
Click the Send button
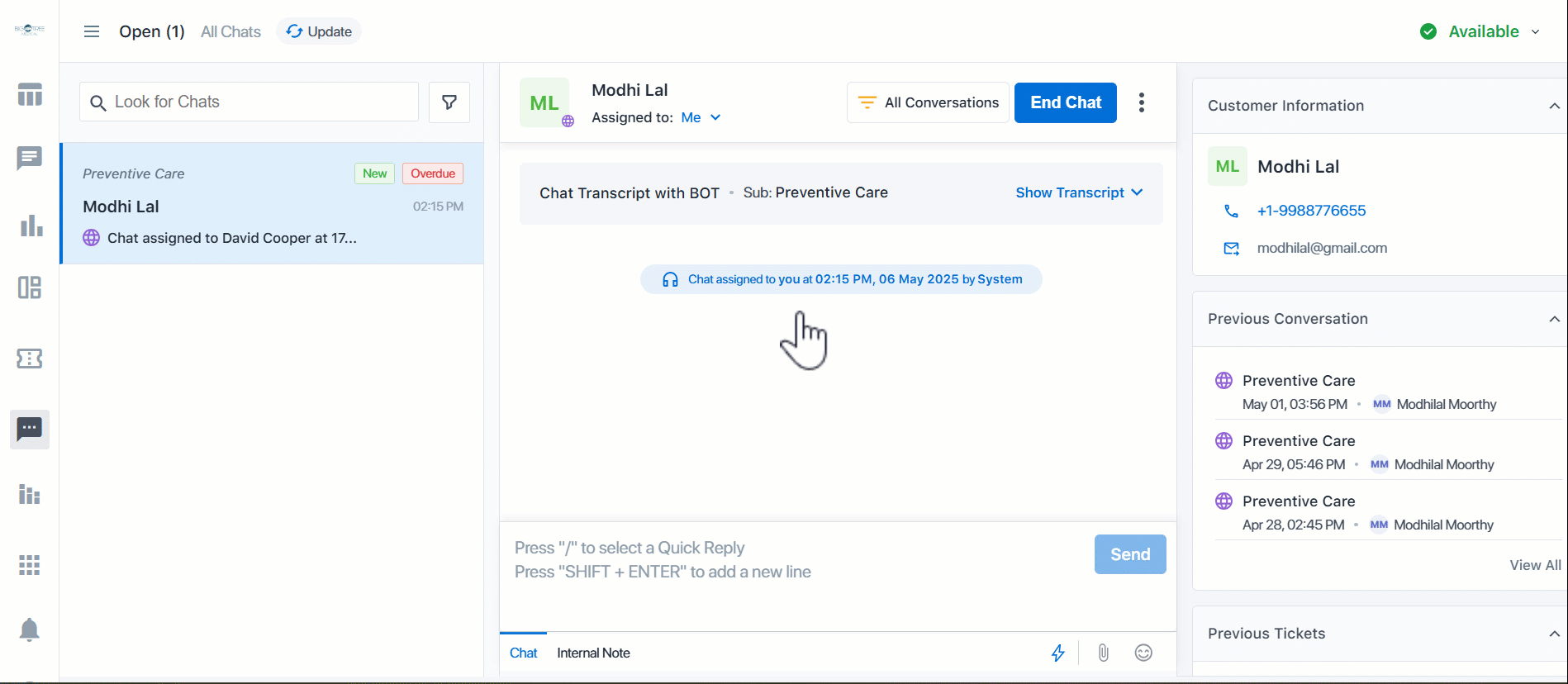[1130, 554]
